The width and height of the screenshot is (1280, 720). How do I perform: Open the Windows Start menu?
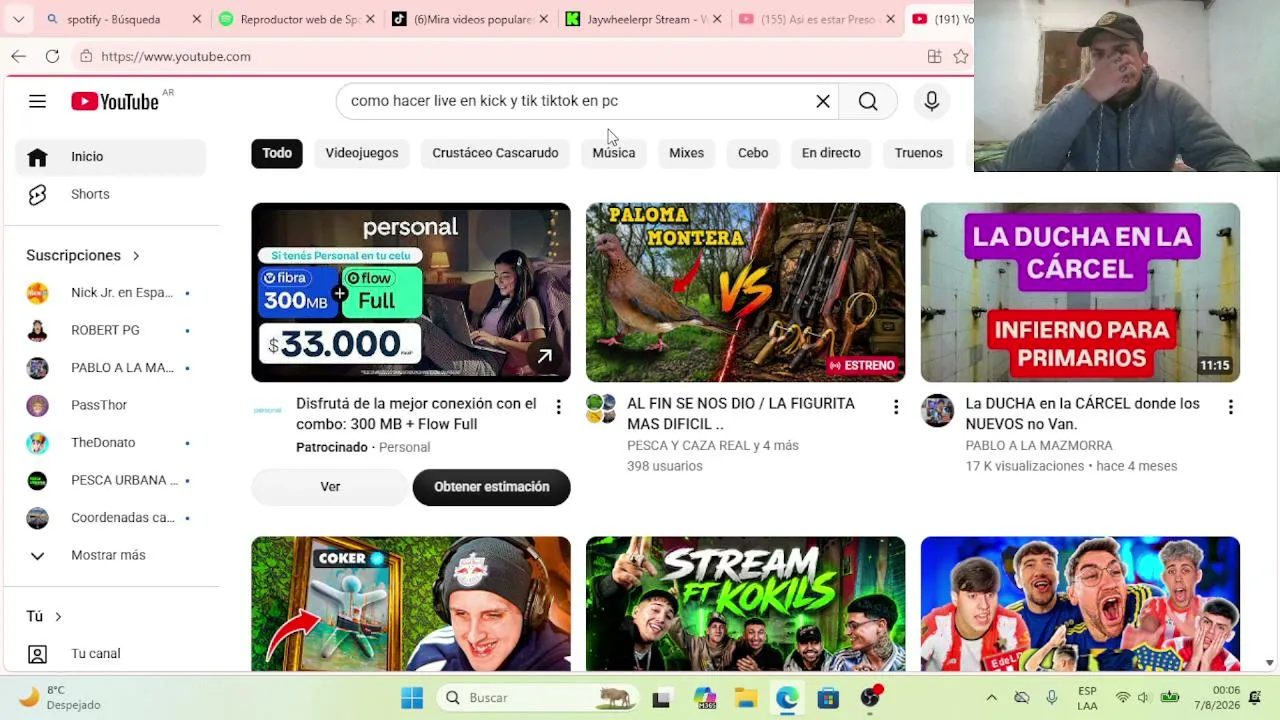tap(412, 697)
